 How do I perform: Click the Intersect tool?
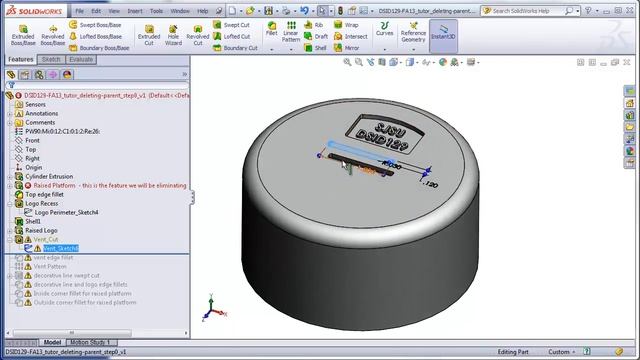[351, 36]
